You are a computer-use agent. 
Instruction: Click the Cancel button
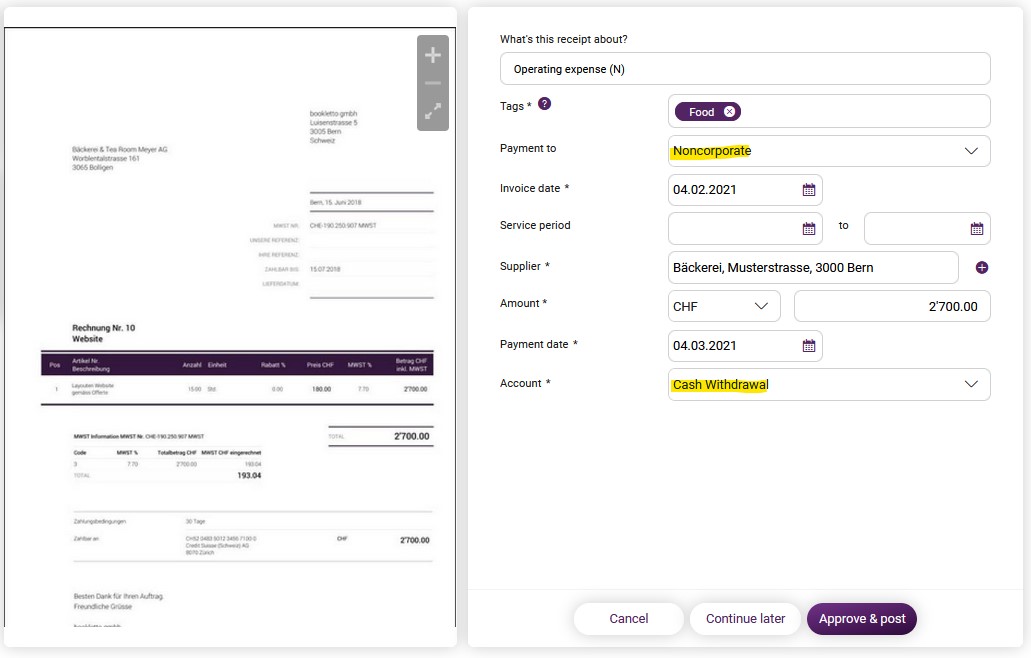tap(629, 619)
